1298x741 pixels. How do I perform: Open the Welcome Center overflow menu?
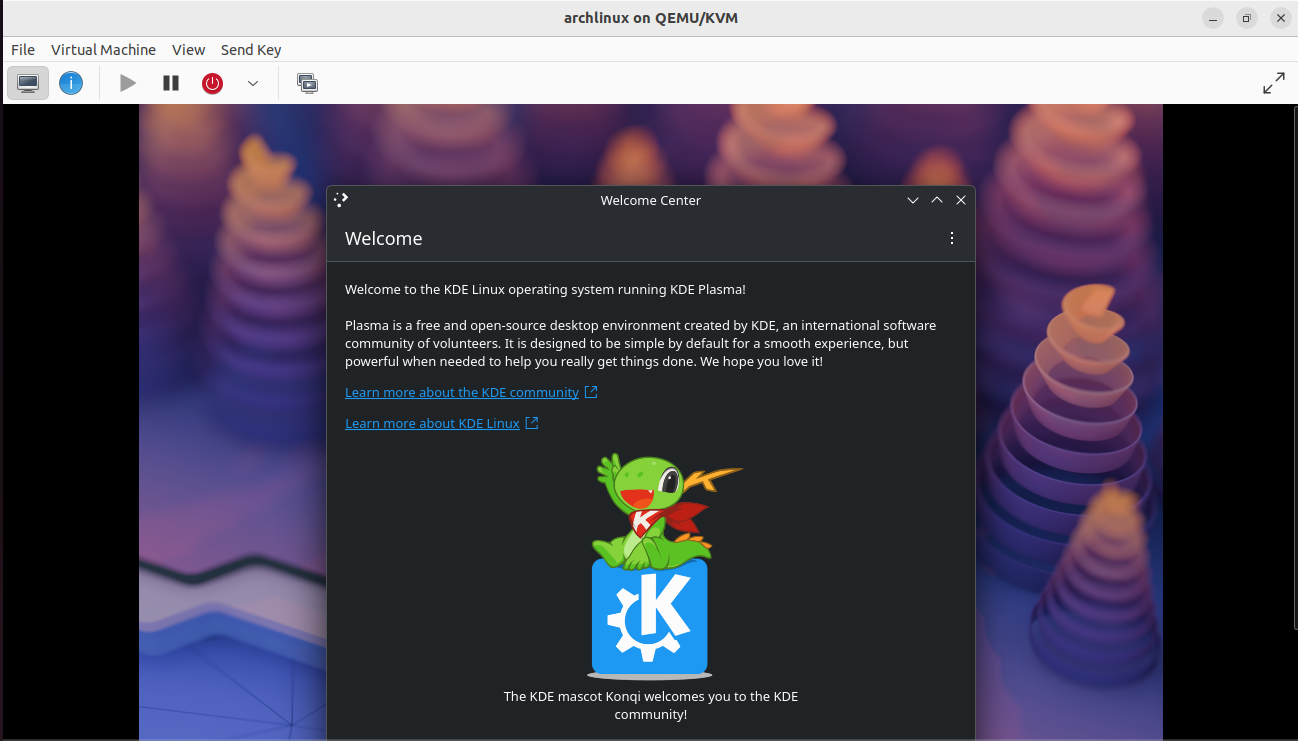click(951, 238)
